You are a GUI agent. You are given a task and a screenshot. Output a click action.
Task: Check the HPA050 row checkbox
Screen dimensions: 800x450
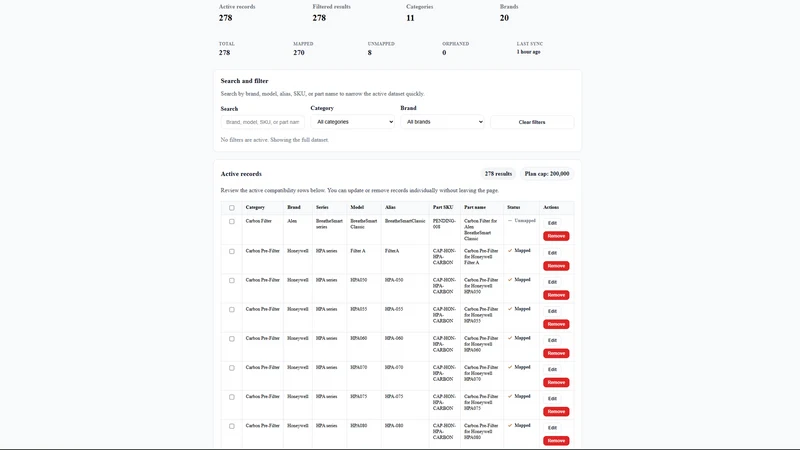point(232,280)
